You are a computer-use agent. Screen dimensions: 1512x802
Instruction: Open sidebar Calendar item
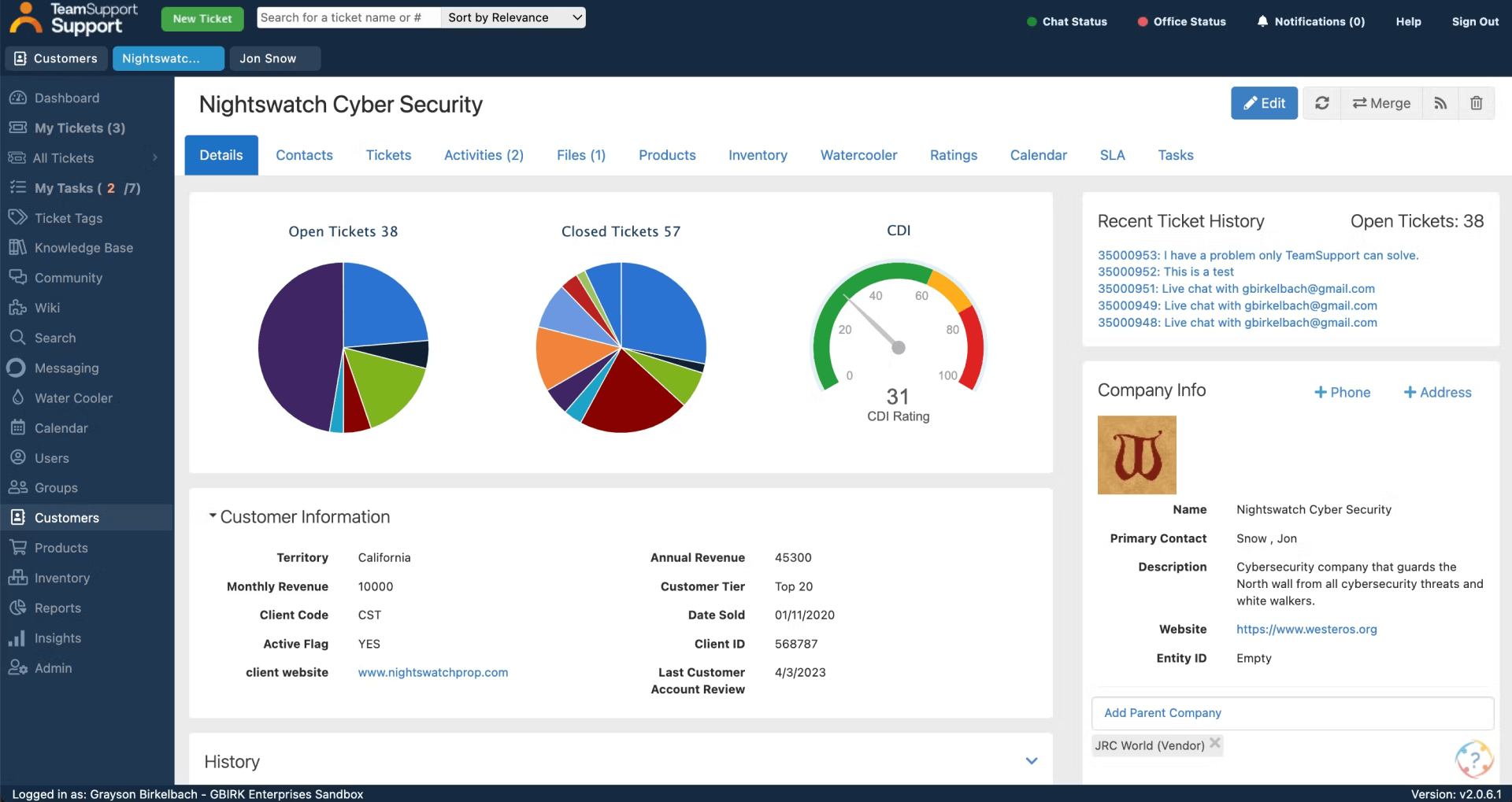61,428
